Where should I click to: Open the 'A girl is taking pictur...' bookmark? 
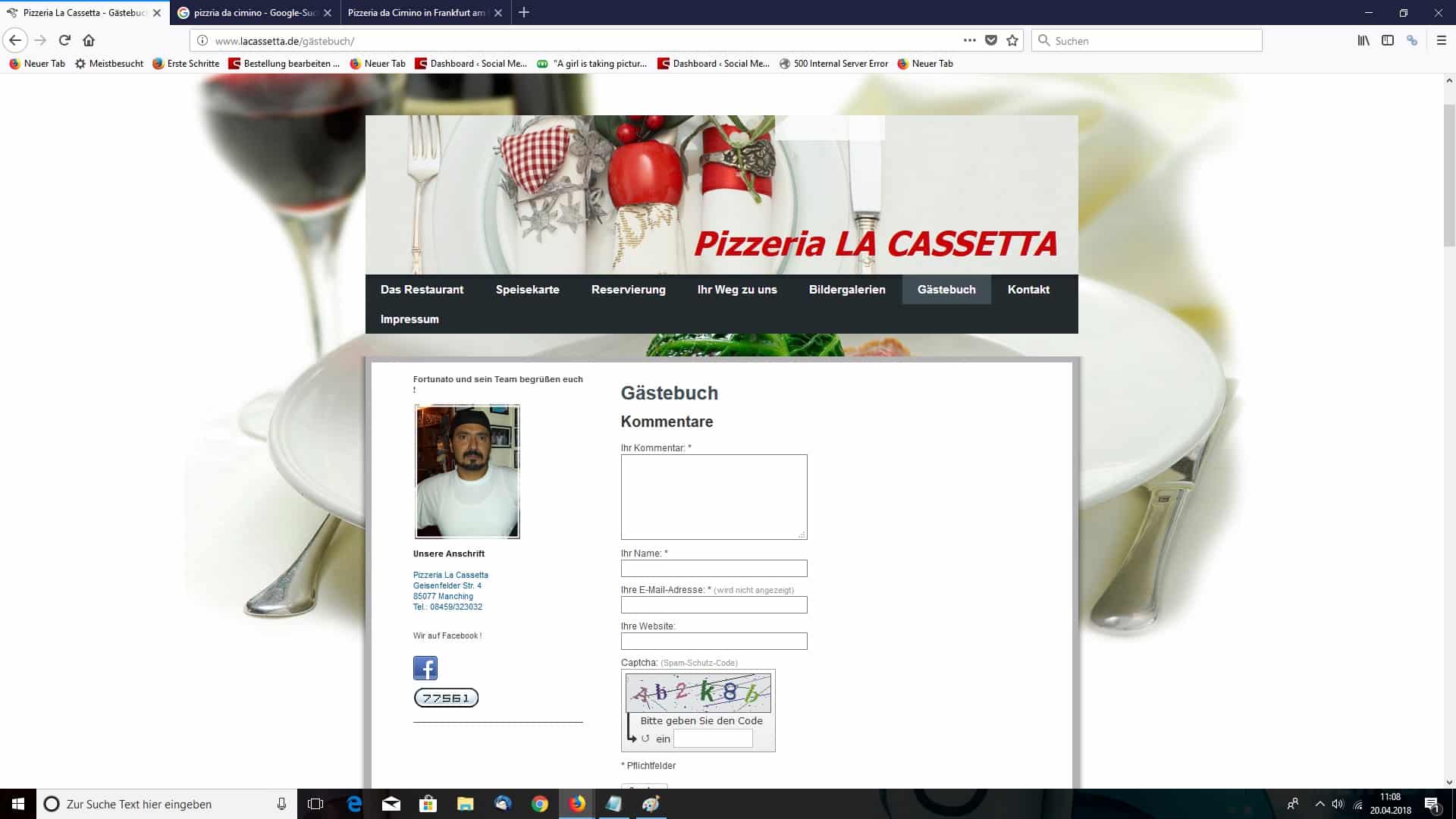pyautogui.click(x=591, y=64)
